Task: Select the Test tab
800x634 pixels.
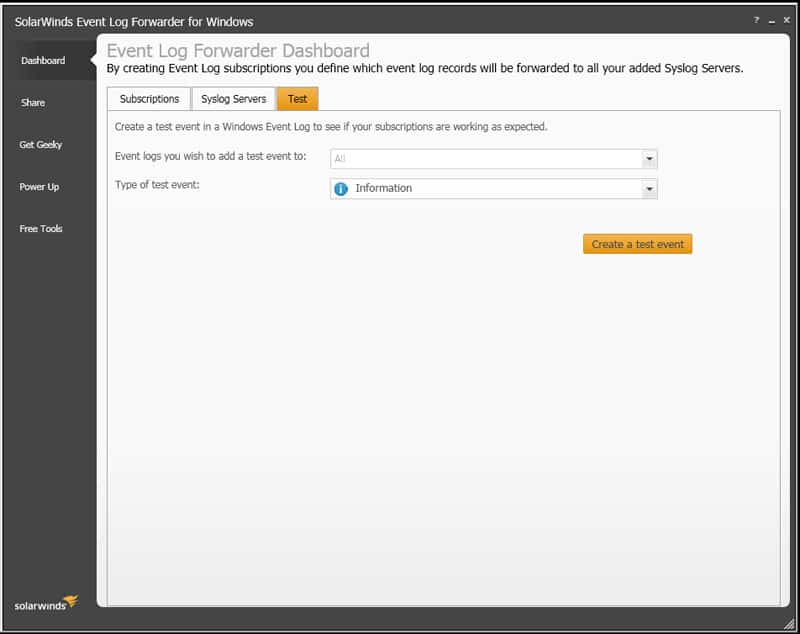Action: tap(297, 98)
